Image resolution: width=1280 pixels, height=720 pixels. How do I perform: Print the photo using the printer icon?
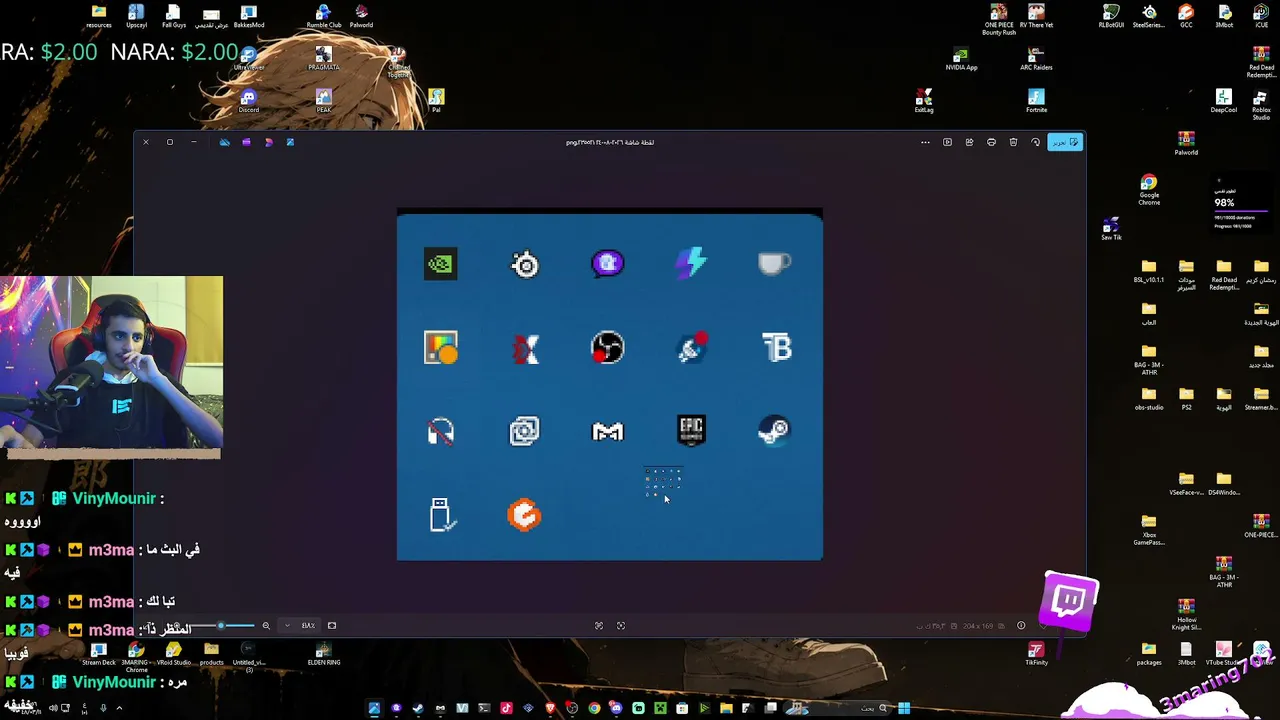(x=991, y=142)
